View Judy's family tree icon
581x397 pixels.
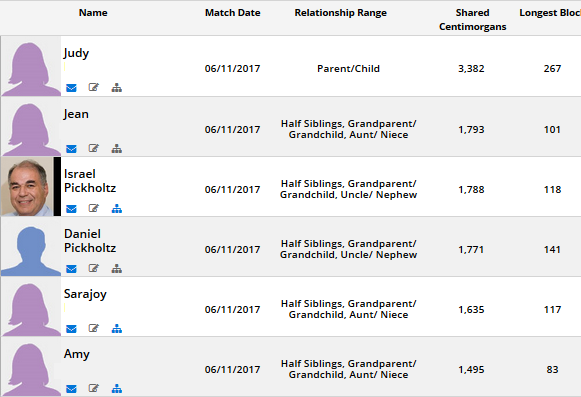pos(117,88)
